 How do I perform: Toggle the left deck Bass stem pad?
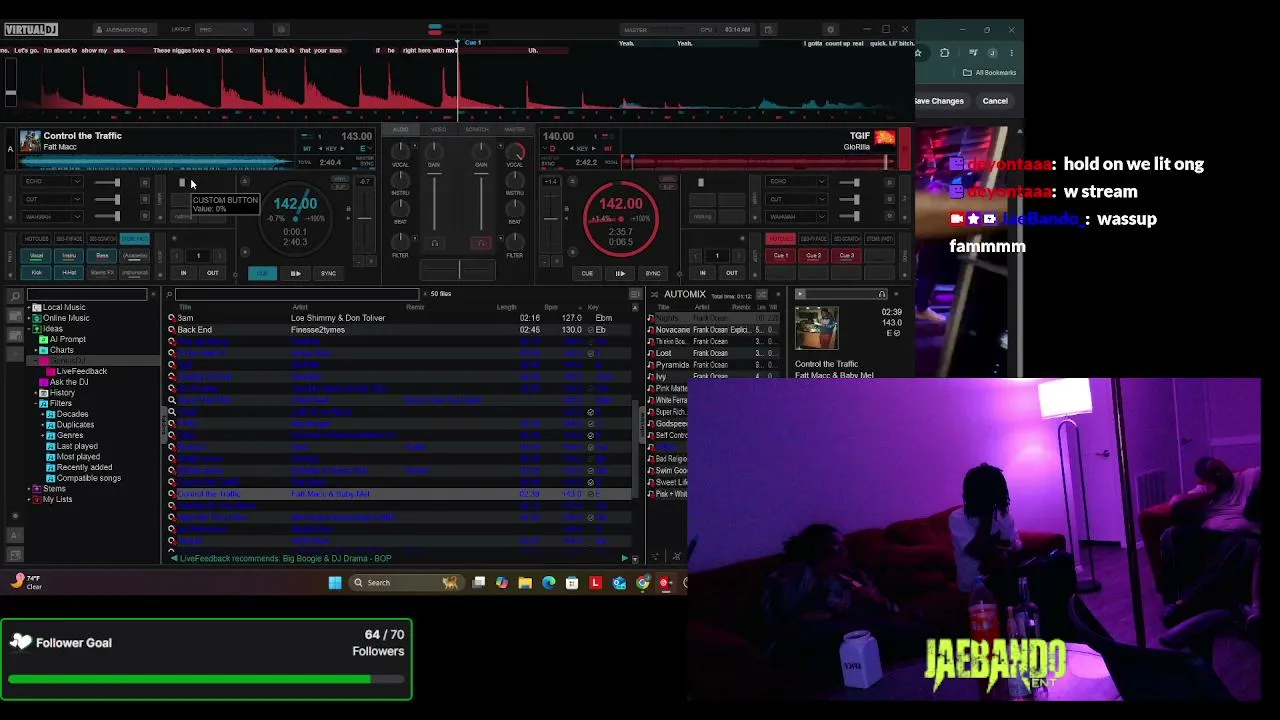click(x=102, y=256)
